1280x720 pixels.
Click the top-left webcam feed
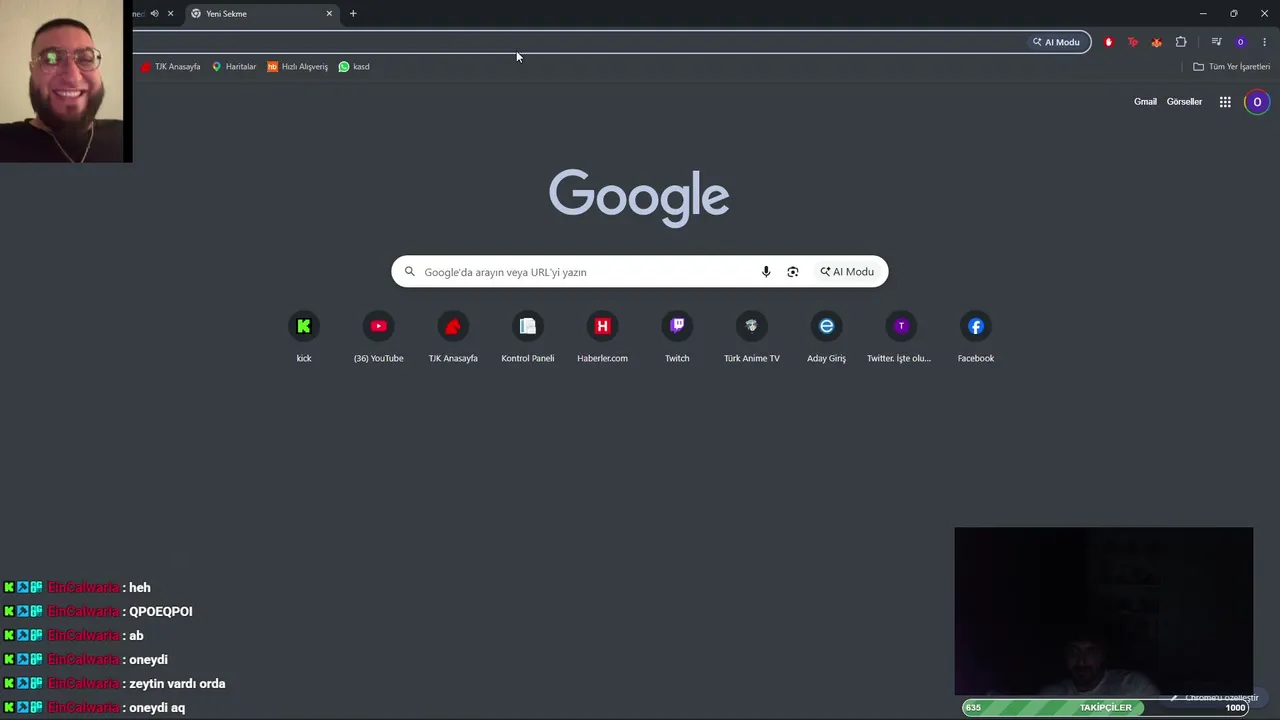tap(66, 81)
